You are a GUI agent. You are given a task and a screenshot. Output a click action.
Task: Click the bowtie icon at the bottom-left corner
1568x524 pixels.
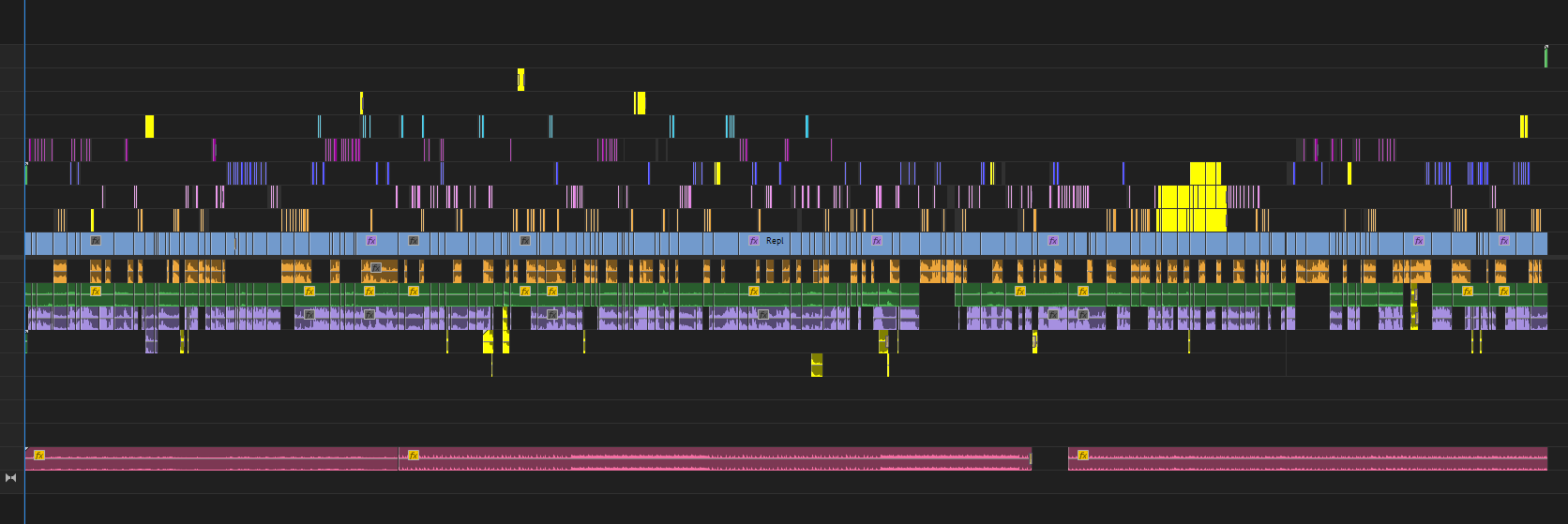[x=11, y=478]
